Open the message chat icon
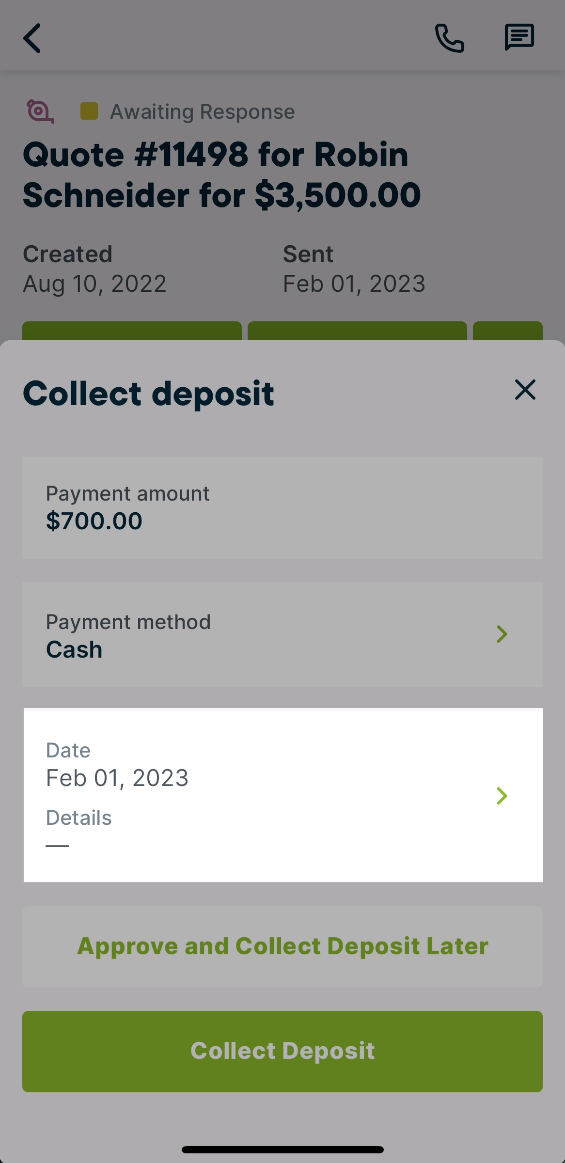This screenshot has width=565, height=1163. tap(519, 37)
